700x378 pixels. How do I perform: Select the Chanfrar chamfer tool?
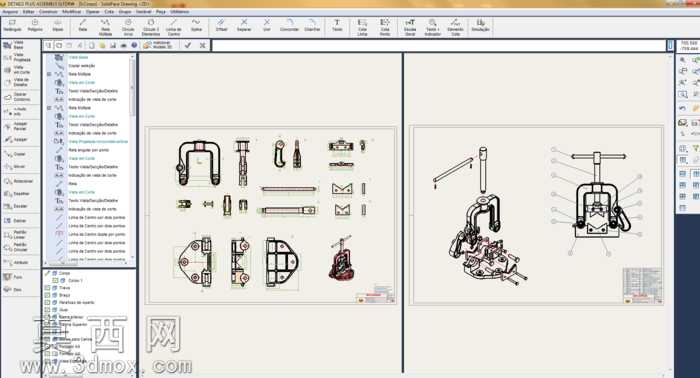[312, 26]
